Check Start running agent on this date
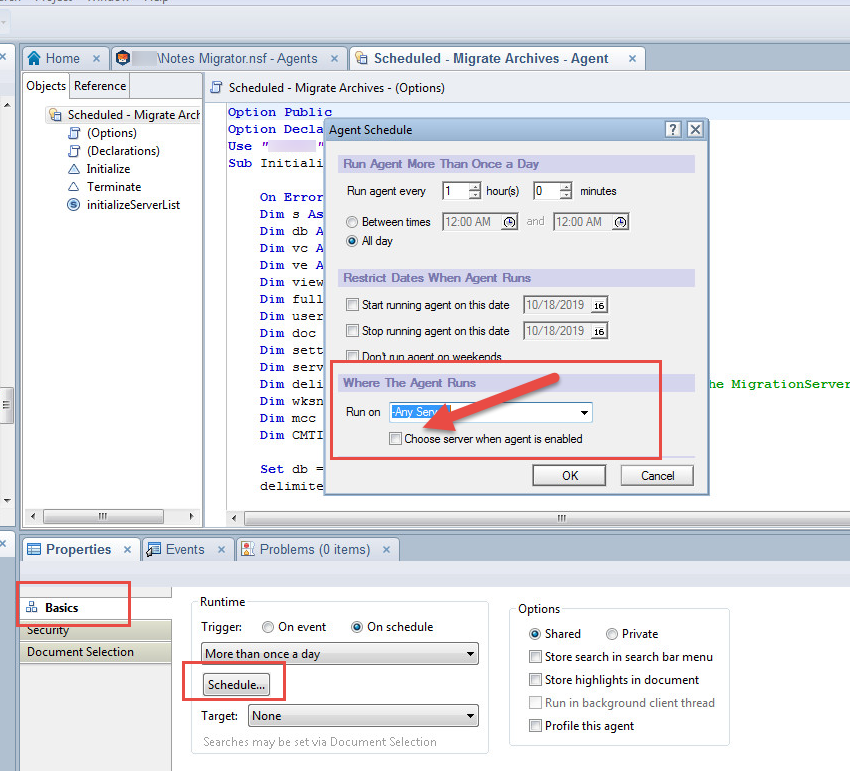The image size is (850, 771). pyautogui.click(x=352, y=305)
